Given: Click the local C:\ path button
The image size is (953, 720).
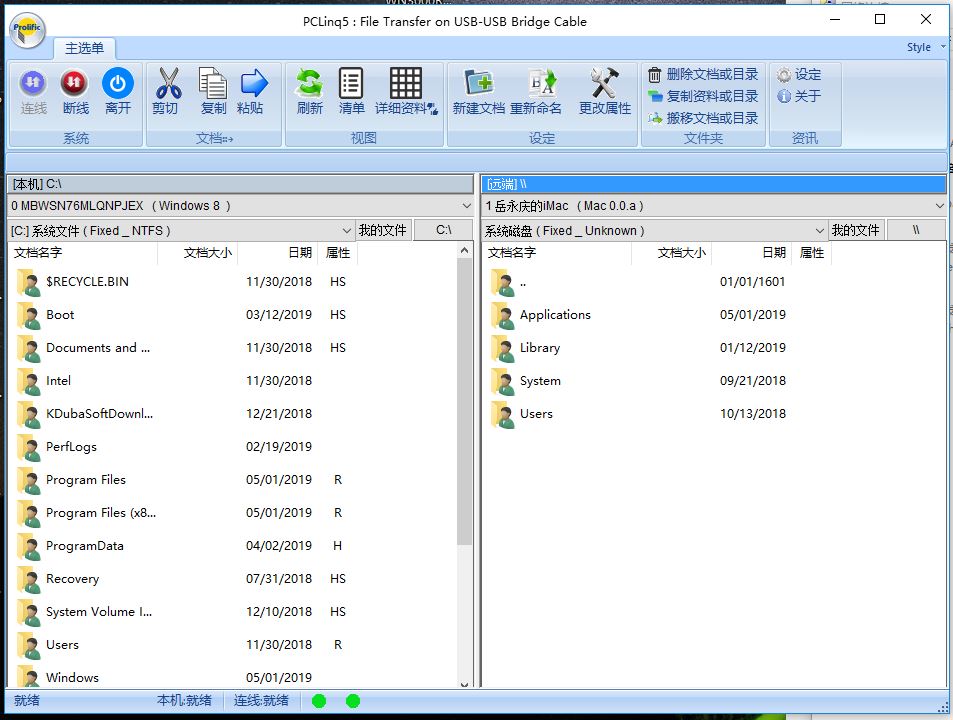Looking at the screenshot, I should [x=444, y=230].
